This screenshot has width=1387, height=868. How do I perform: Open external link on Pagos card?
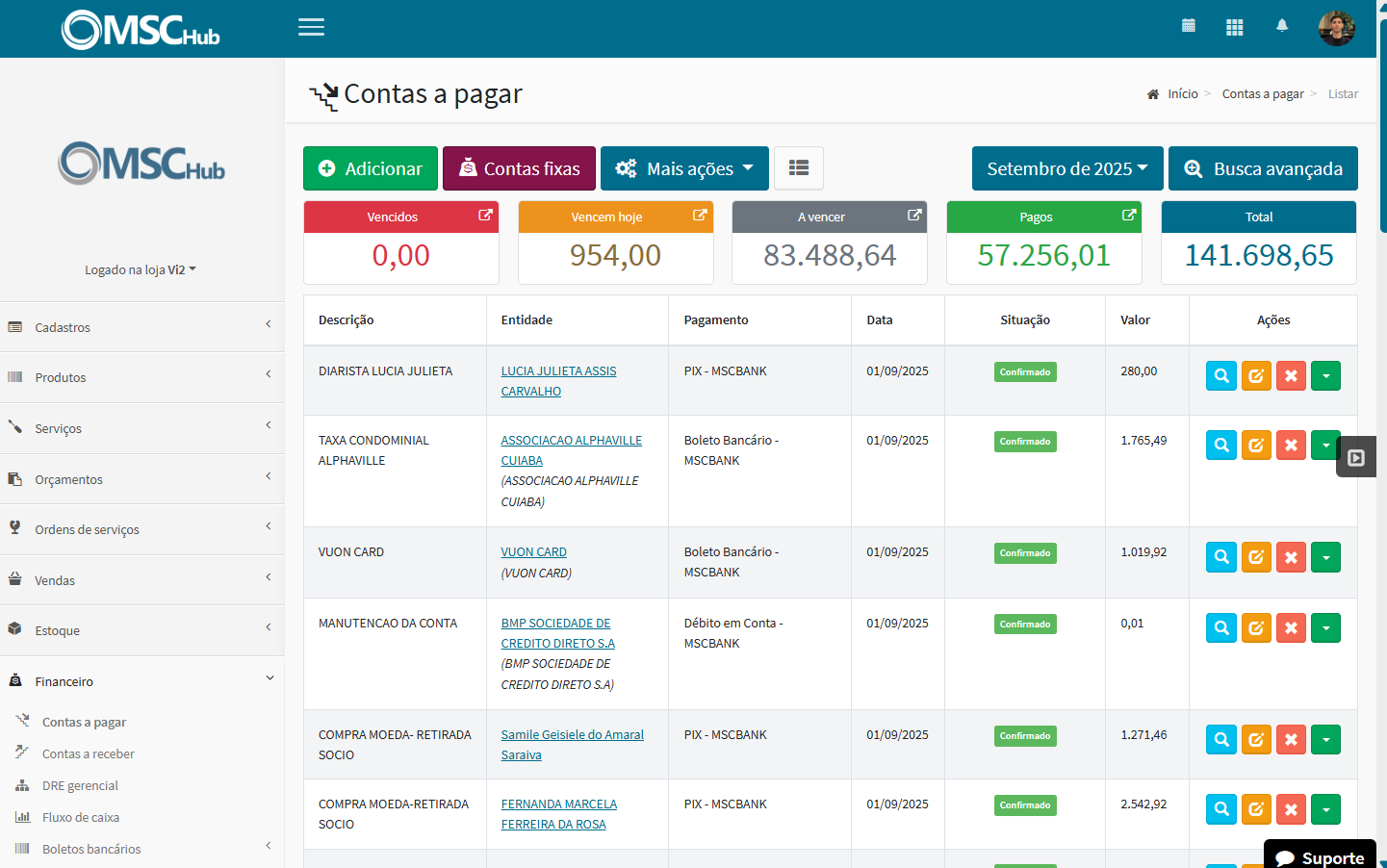click(x=1126, y=217)
